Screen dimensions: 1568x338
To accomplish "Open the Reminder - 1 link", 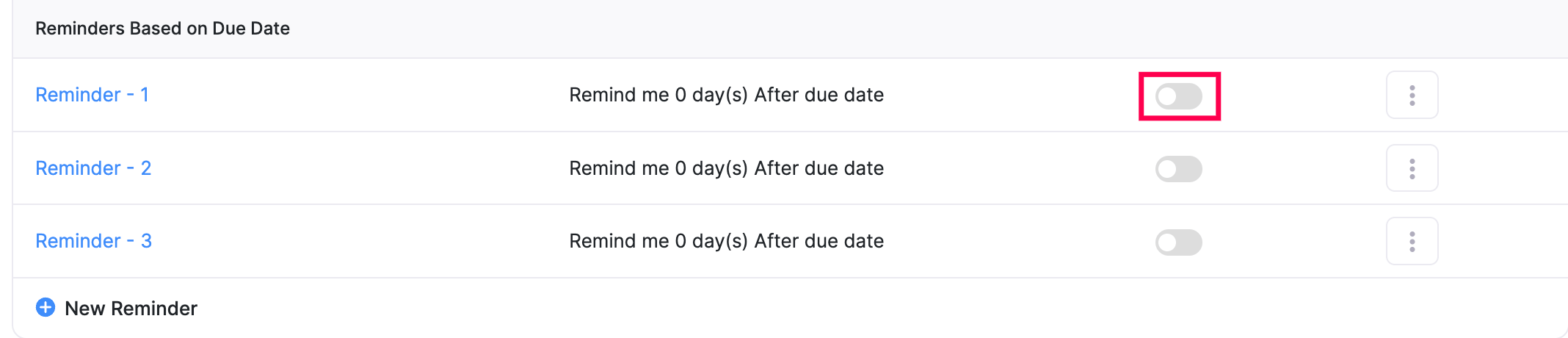I will point(92,95).
